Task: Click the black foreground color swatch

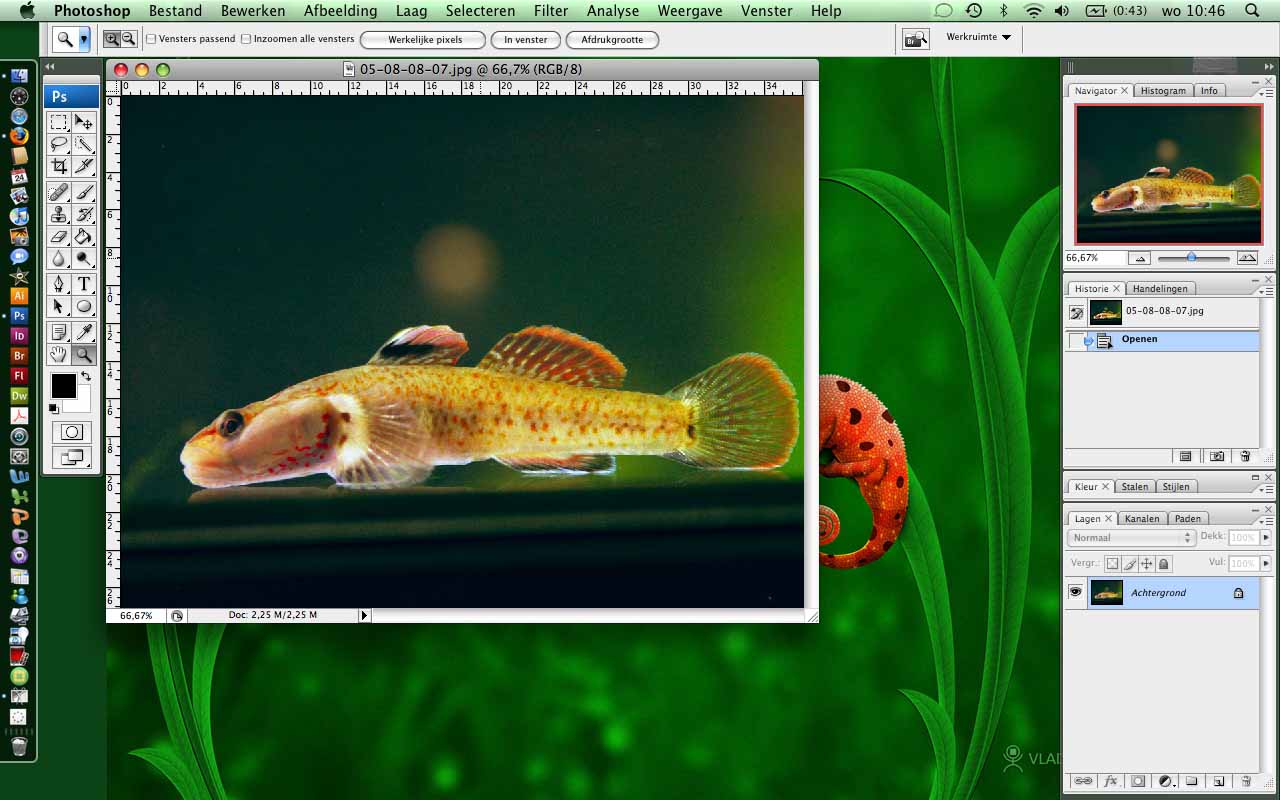Action: pyautogui.click(x=63, y=385)
